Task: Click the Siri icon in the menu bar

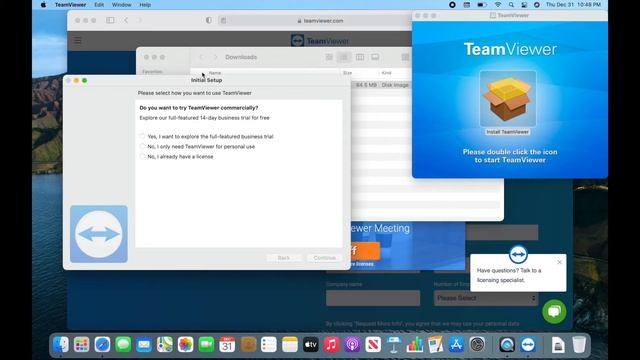Action: [x=537, y=5]
